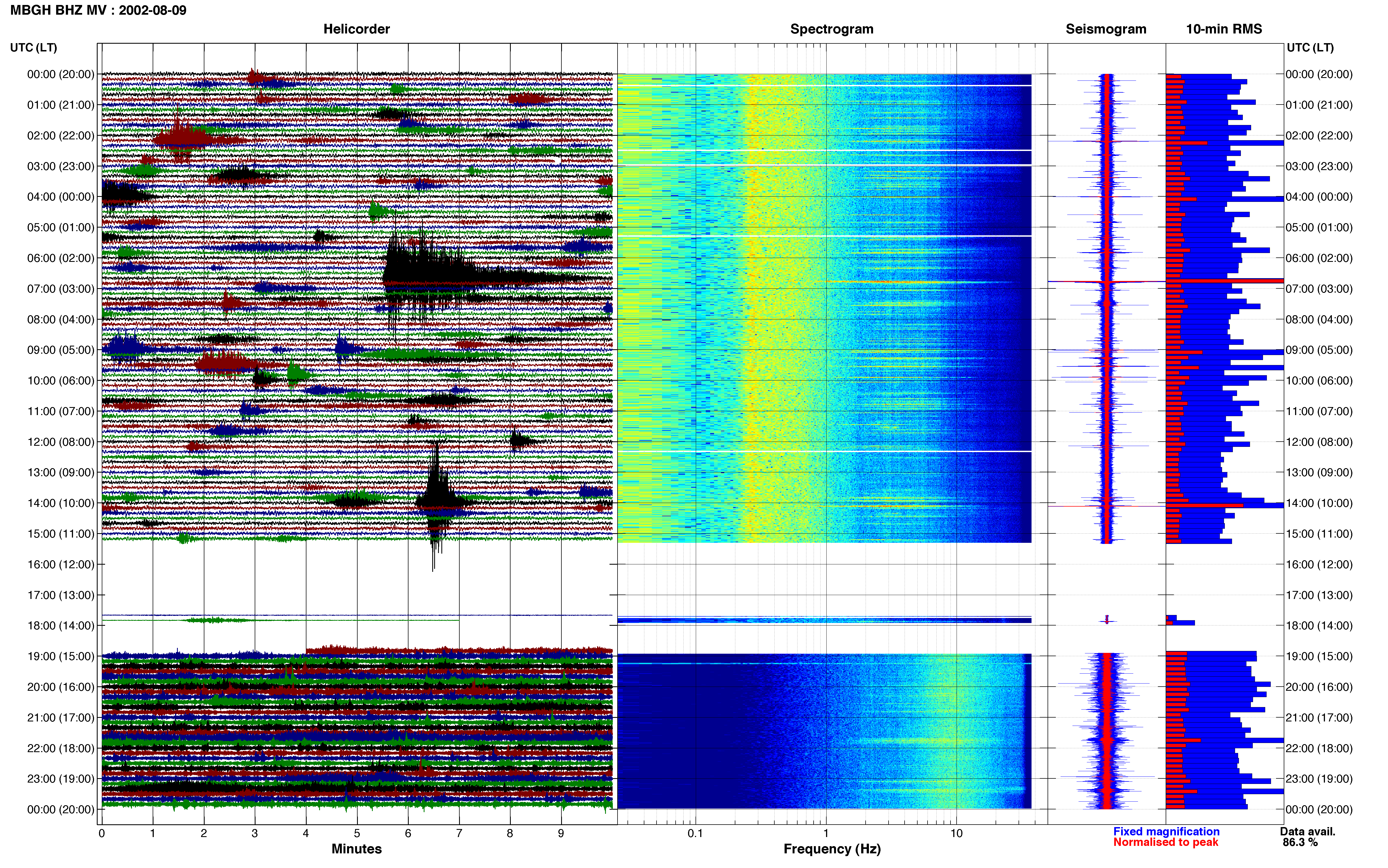Click the left '14:00 (10:00)' time label
This screenshot has height=868, width=1388.
pyautogui.click(x=61, y=503)
